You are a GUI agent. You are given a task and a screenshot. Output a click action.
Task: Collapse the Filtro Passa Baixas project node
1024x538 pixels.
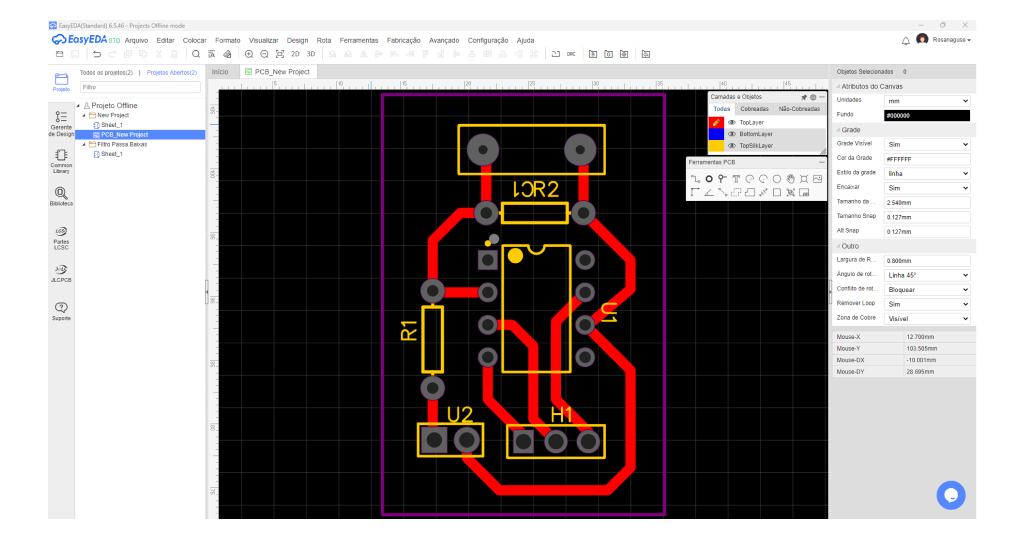[x=84, y=144]
